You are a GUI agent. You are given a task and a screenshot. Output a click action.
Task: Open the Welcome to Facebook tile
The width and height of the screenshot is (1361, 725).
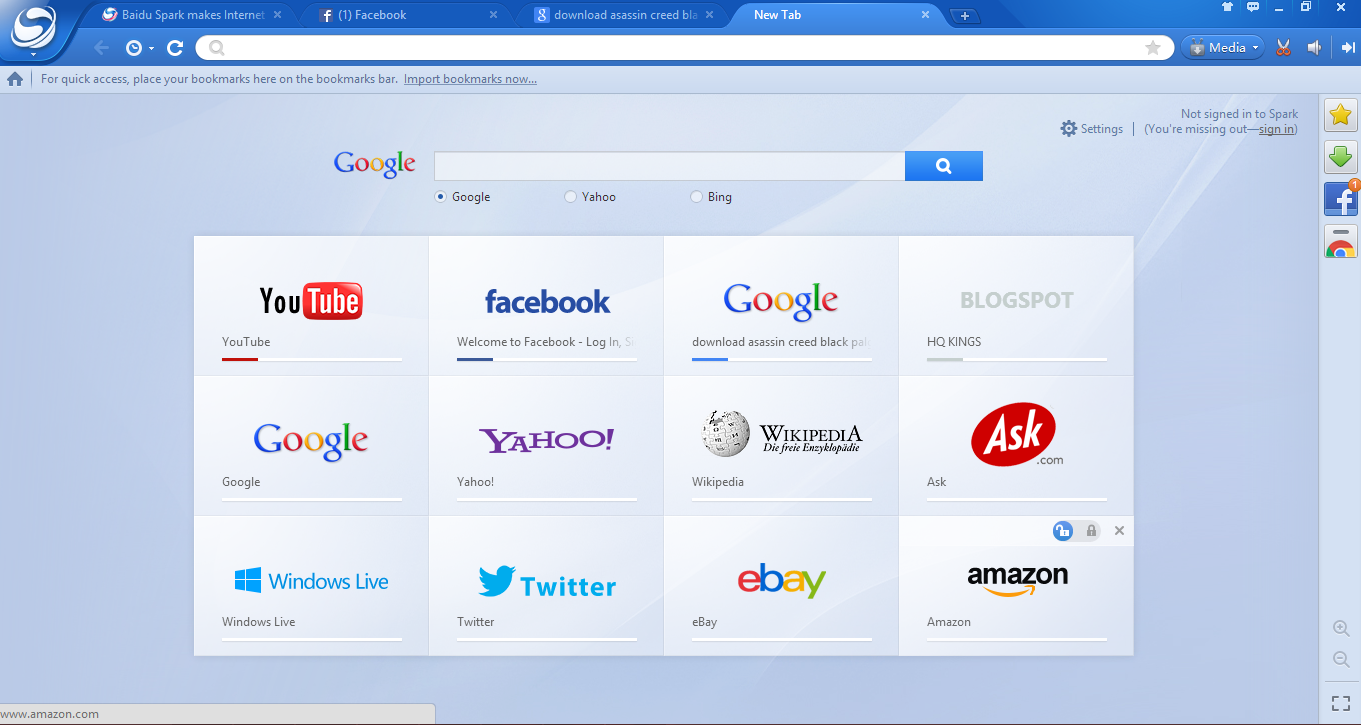pos(546,306)
